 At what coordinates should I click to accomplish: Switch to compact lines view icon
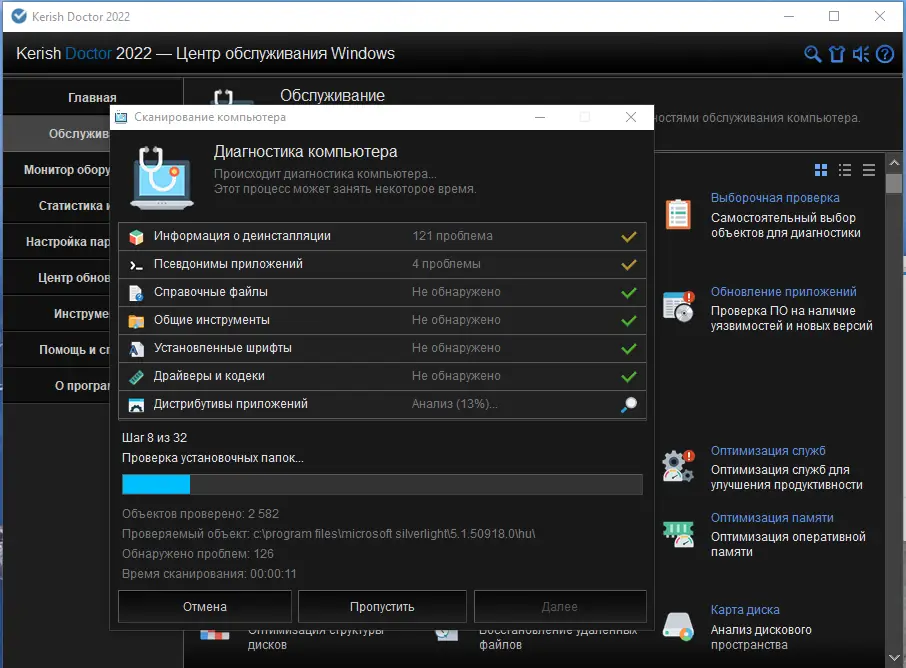pyautogui.click(x=868, y=170)
